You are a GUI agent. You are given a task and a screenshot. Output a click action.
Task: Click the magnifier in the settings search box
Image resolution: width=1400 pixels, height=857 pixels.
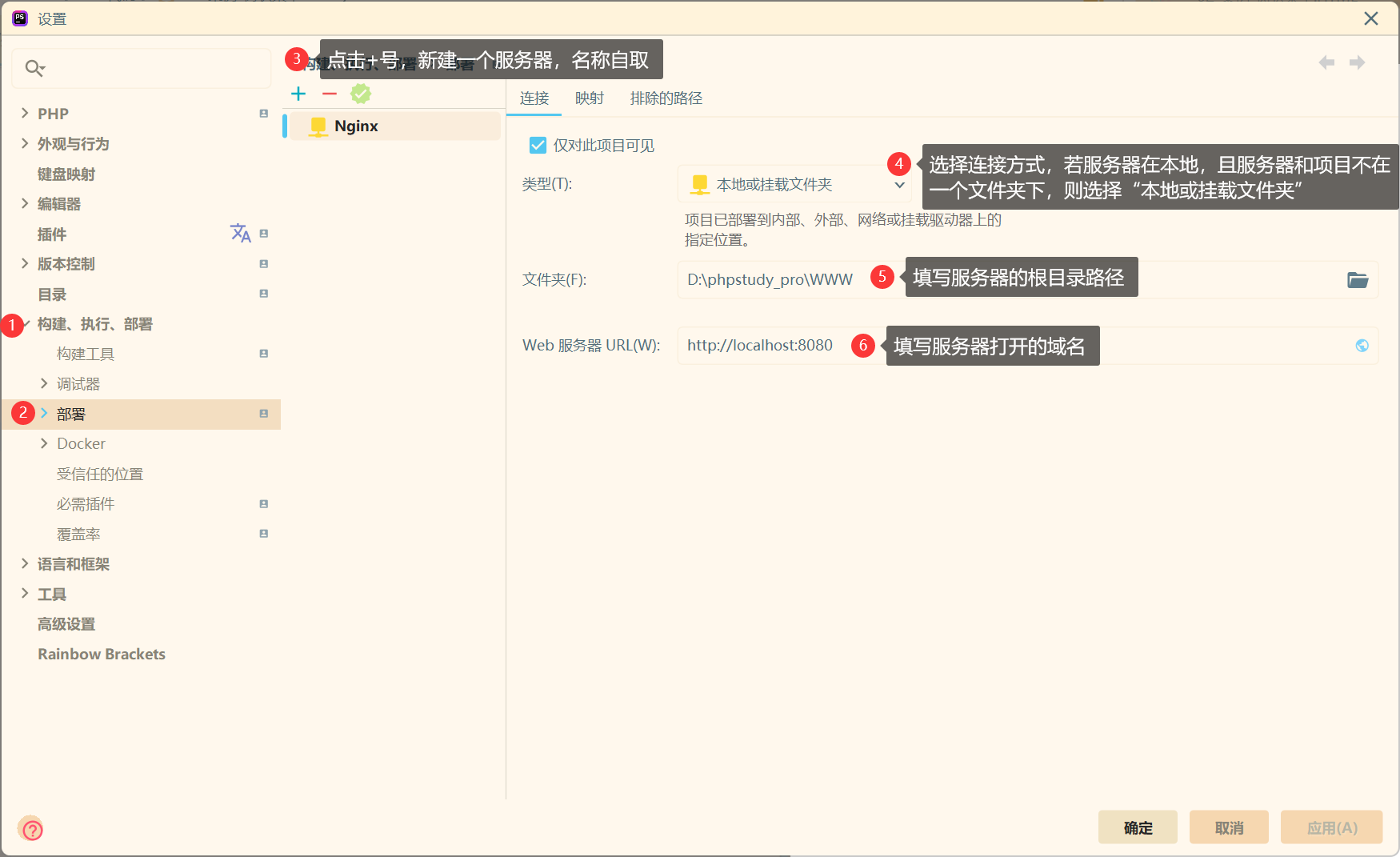tap(34, 68)
